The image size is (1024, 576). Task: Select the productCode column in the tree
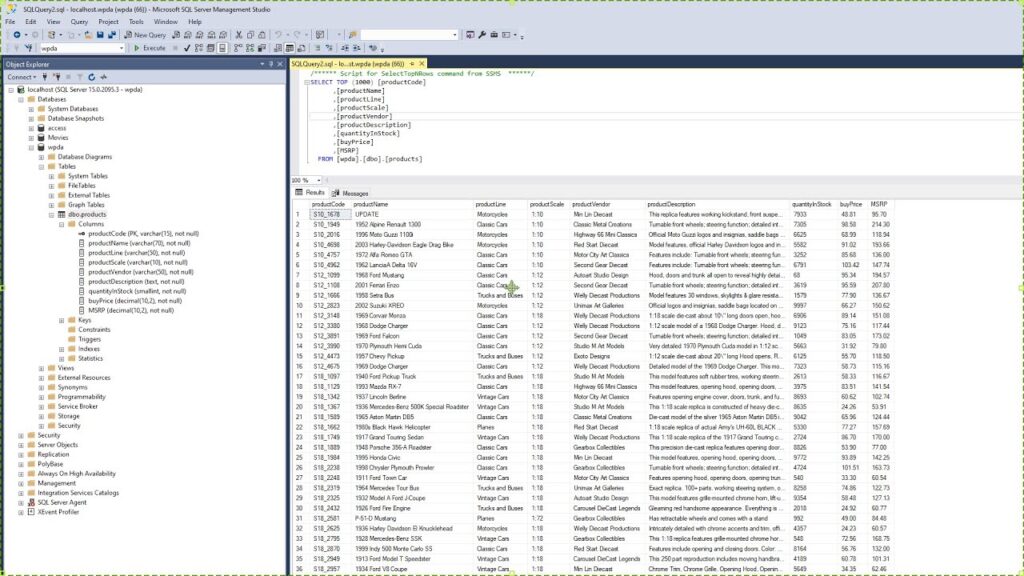pyautogui.click(x=143, y=233)
